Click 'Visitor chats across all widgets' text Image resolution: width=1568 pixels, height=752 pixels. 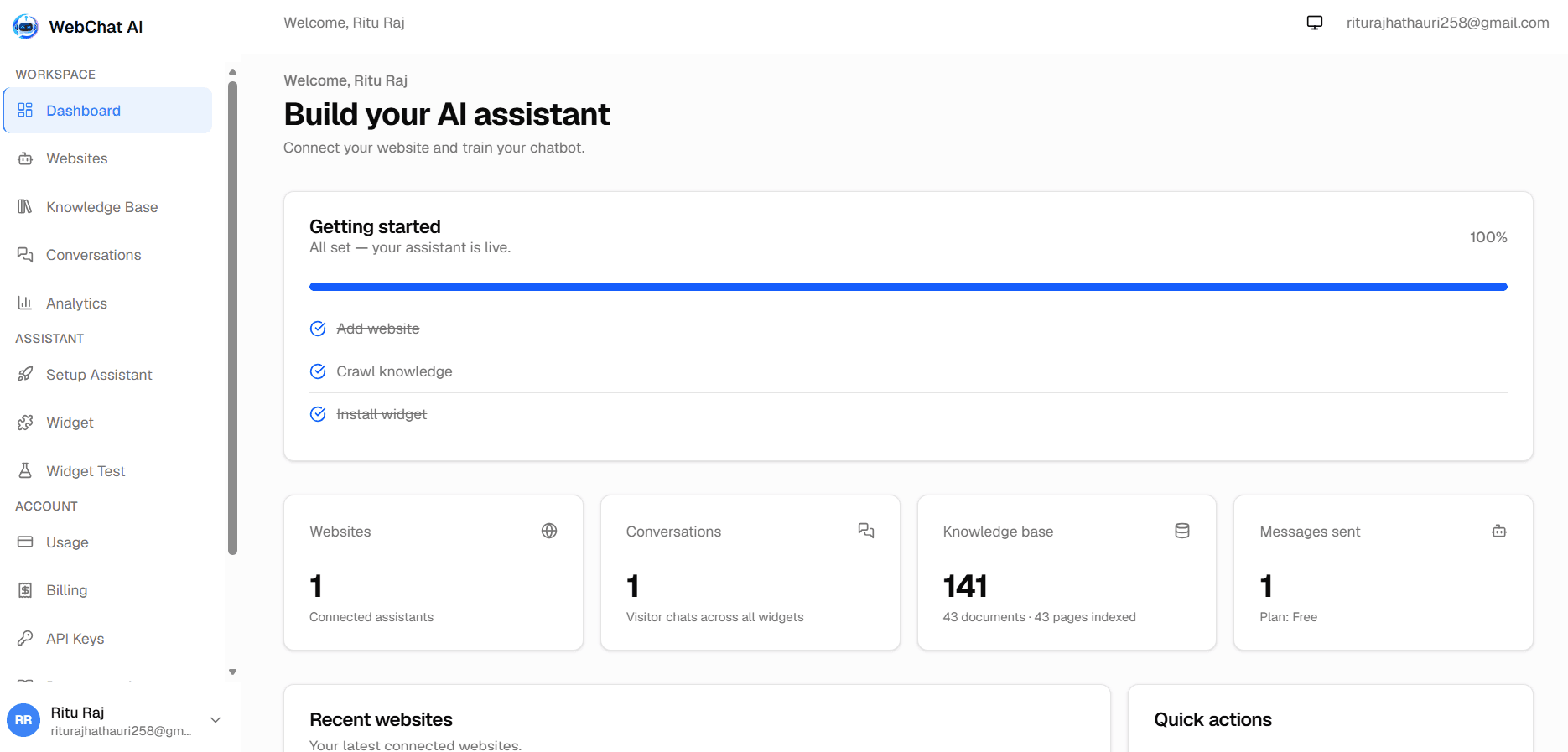click(714, 617)
